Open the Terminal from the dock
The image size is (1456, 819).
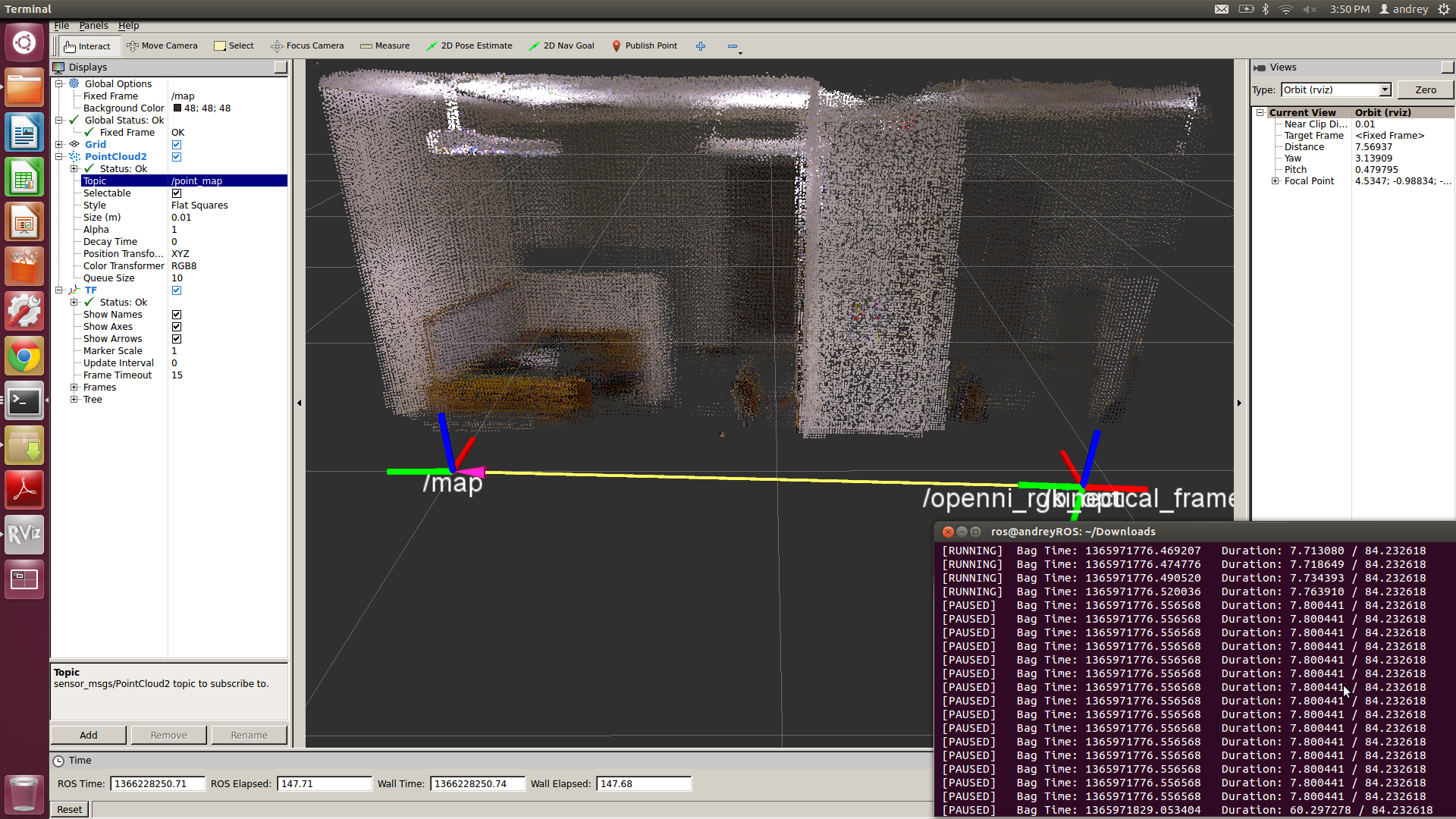point(24,400)
